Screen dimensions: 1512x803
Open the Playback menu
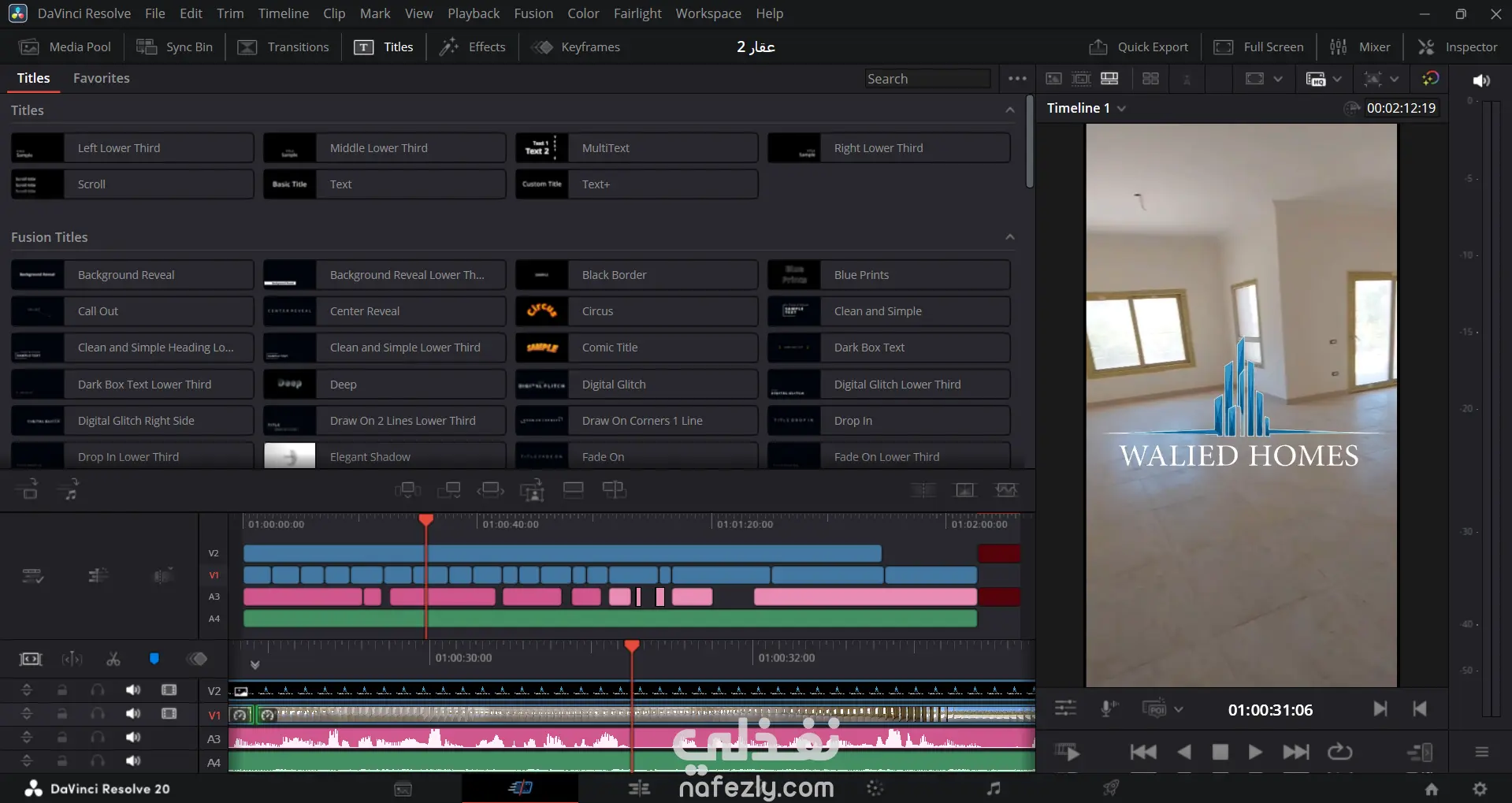[474, 13]
